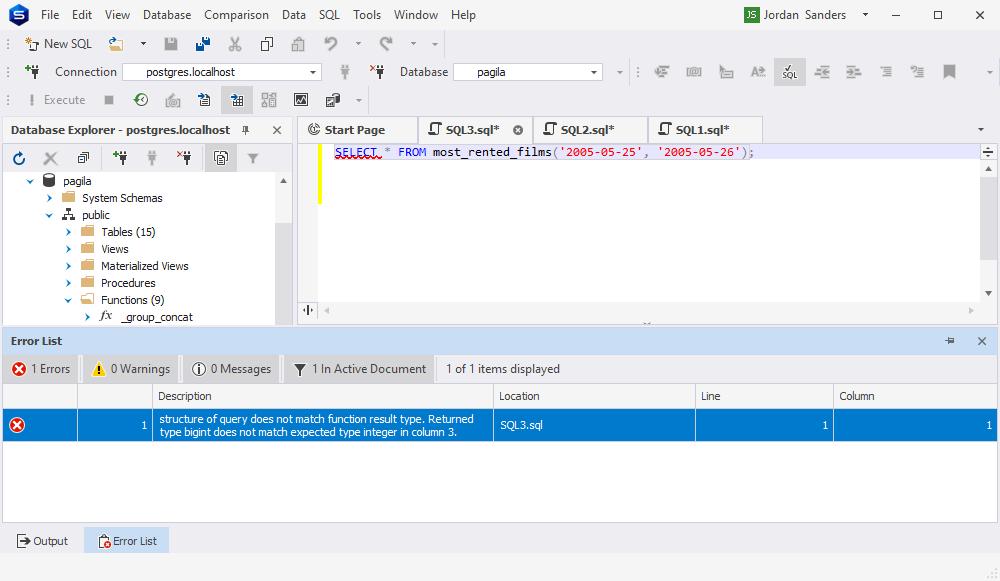Click the Paste icon on the toolbar
This screenshot has width=1000, height=581.
tap(296, 44)
